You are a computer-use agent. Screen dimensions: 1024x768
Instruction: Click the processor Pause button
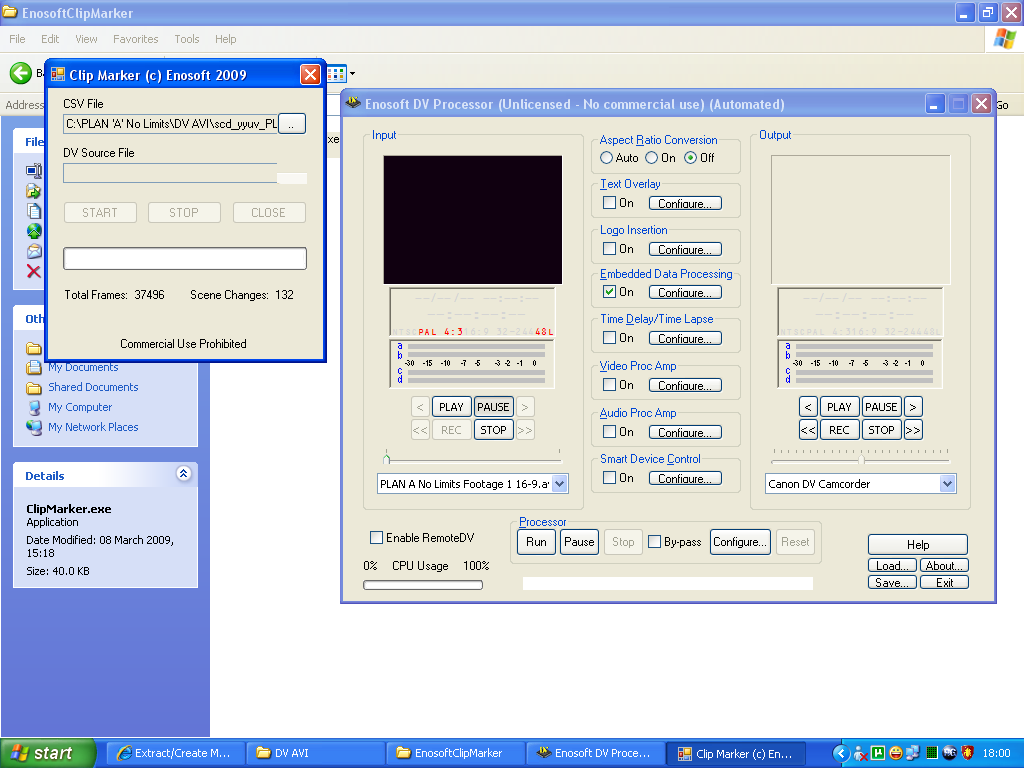[x=579, y=542]
